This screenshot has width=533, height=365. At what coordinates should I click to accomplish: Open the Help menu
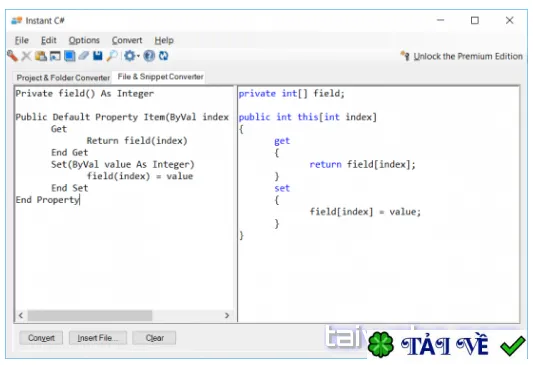click(164, 40)
